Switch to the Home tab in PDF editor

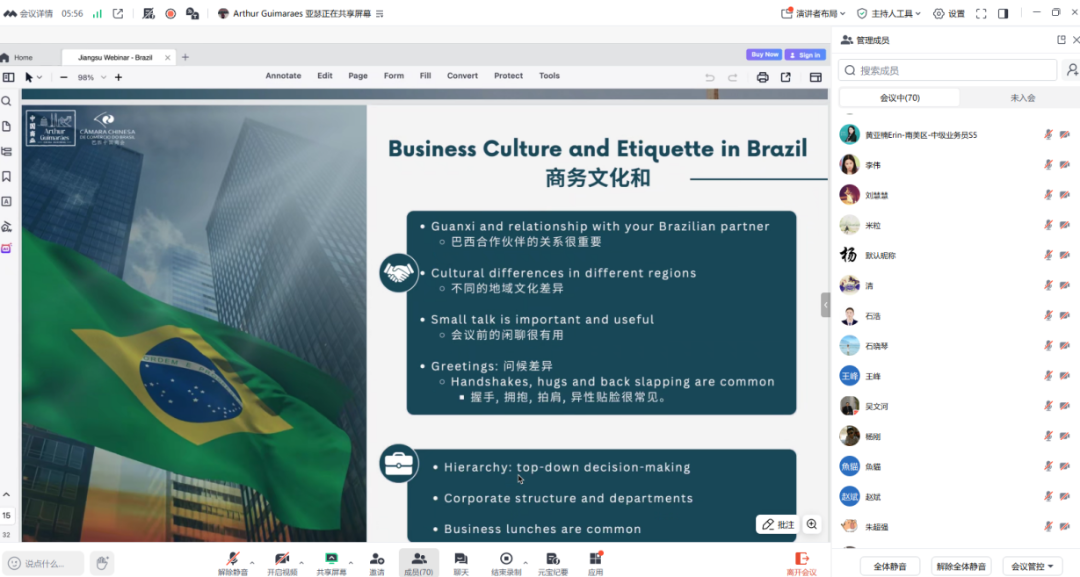coord(17,57)
